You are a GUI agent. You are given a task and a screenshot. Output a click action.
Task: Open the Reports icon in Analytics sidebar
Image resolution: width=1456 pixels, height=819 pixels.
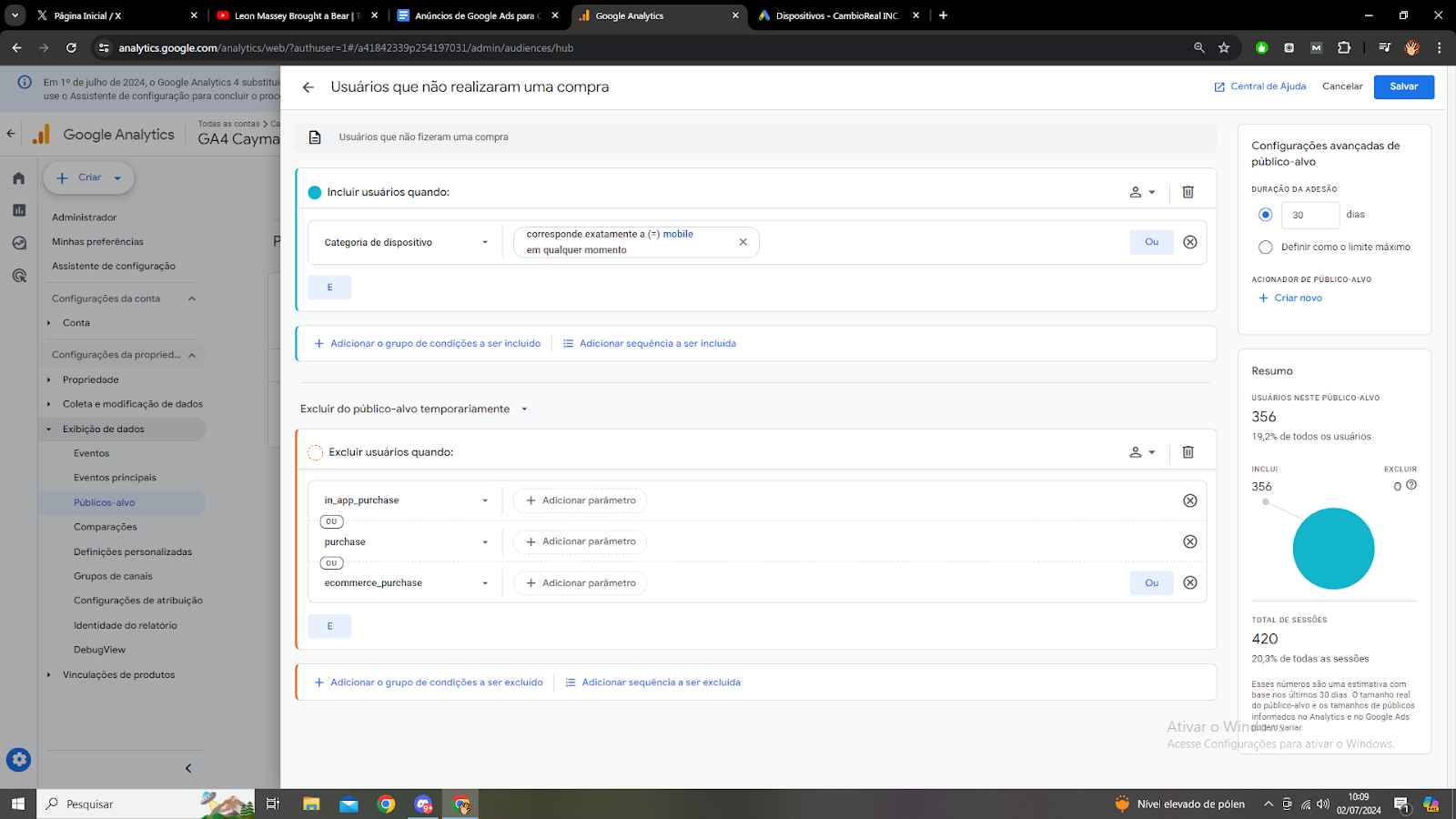(x=19, y=210)
